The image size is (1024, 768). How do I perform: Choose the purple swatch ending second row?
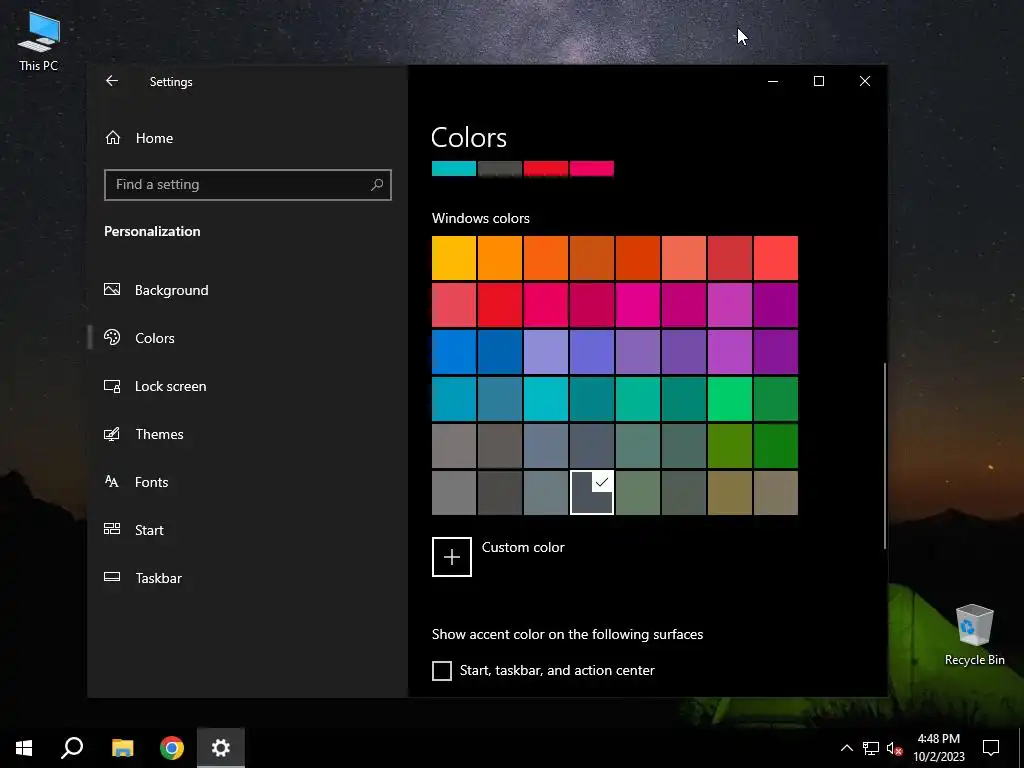coord(776,305)
